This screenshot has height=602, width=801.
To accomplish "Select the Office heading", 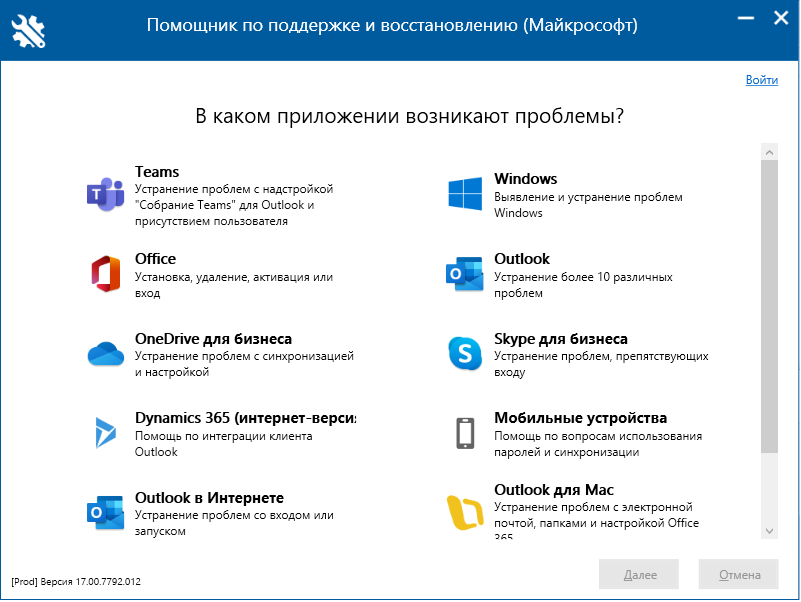I will 155,259.
